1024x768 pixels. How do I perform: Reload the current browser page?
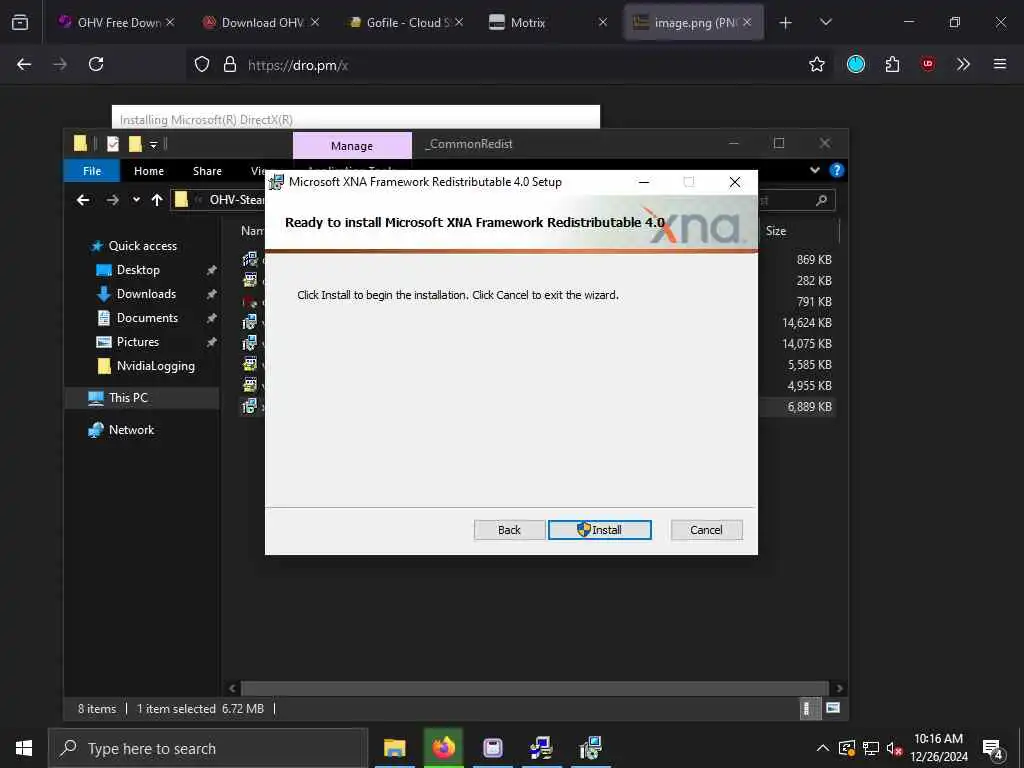96,64
